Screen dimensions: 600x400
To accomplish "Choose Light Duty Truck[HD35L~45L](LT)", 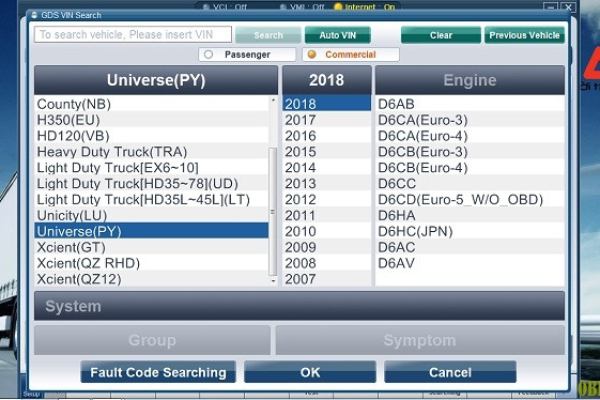I will 152,199.
